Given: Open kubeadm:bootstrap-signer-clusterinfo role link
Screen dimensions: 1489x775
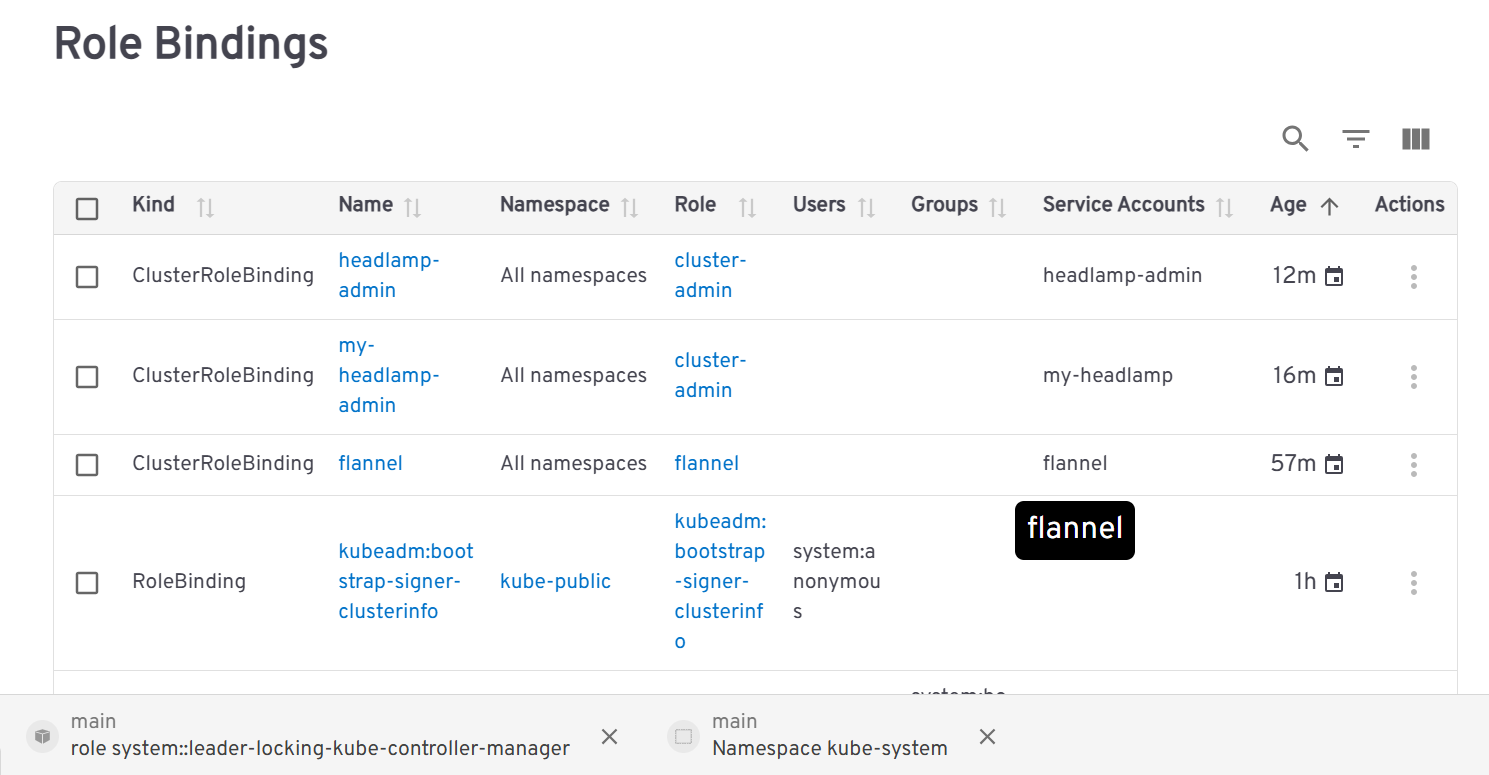Looking at the screenshot, I should [x=720, y=581].
